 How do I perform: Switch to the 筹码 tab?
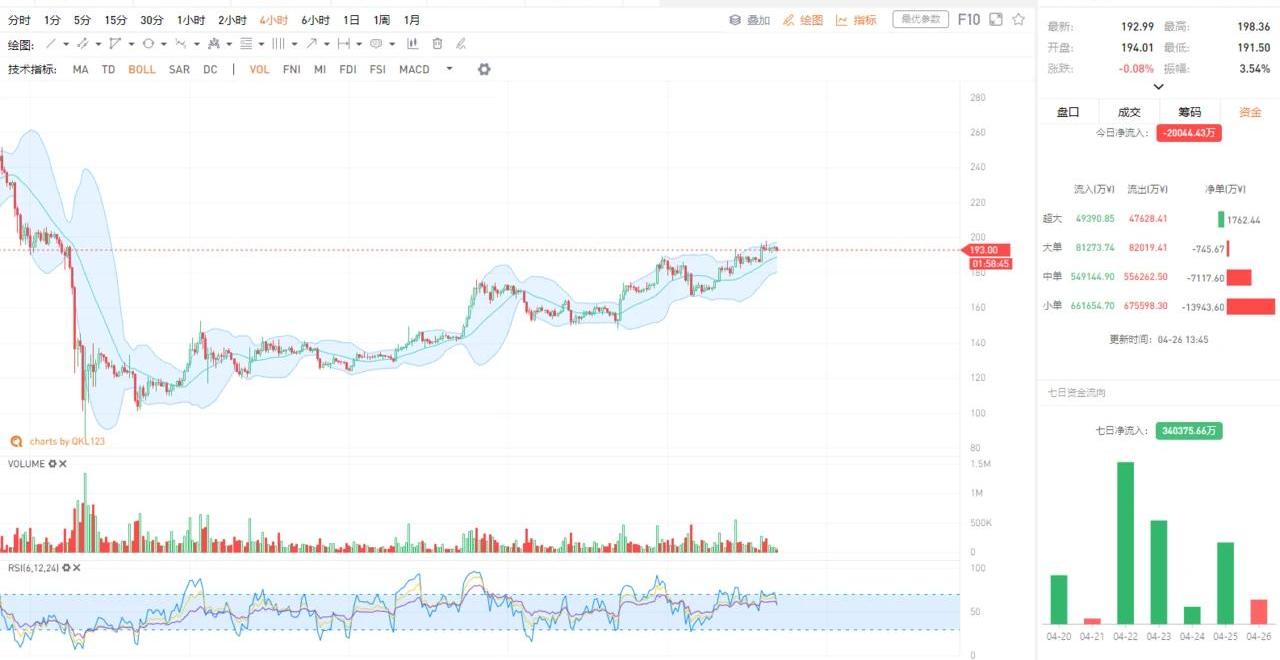(x=1189, y=112)
